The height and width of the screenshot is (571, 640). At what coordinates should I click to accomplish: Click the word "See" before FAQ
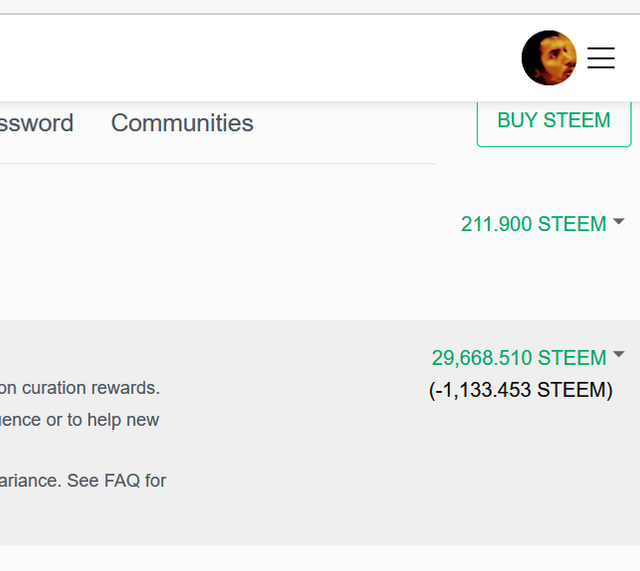pos(83,480)
